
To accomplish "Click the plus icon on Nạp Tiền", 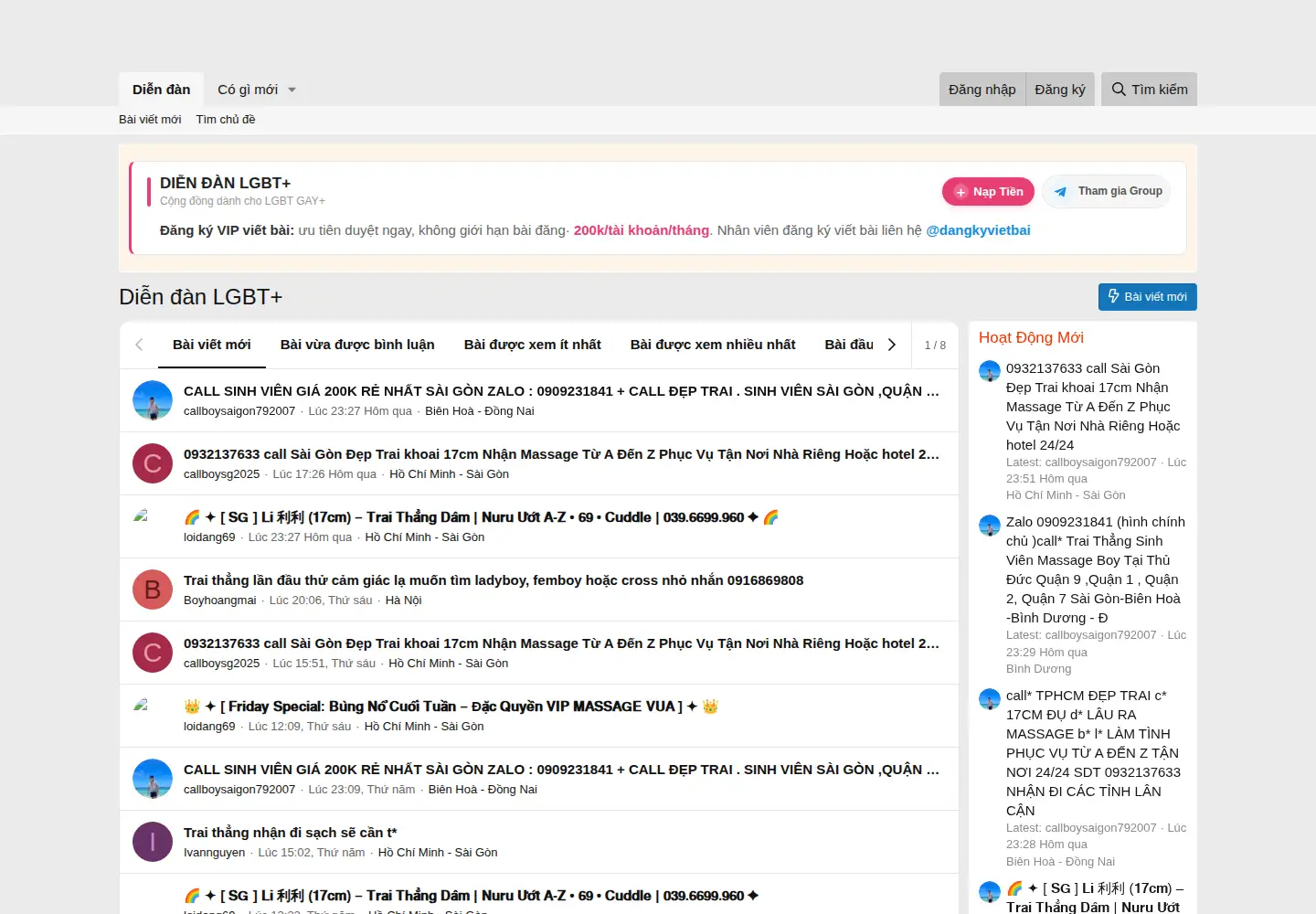I will click(x=960, y=192).
